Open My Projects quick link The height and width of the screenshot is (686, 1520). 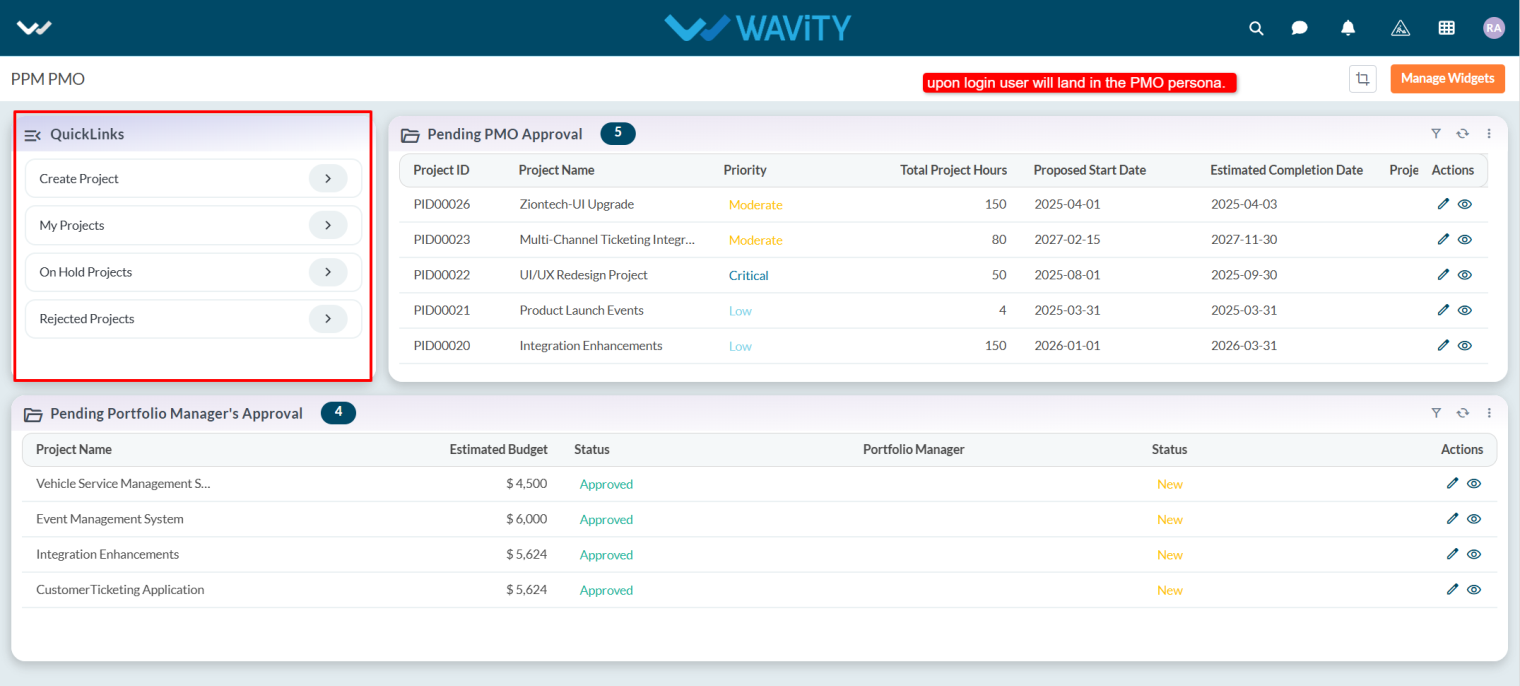coord(193,225)
